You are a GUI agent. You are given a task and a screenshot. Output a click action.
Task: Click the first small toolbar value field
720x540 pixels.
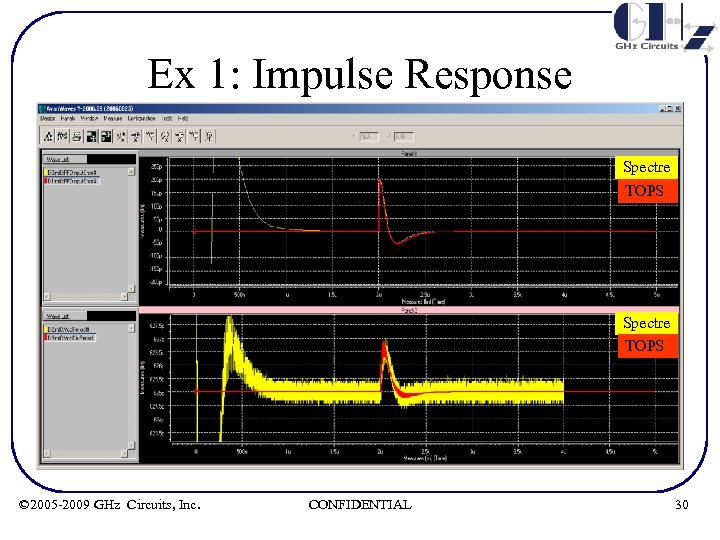368,137
